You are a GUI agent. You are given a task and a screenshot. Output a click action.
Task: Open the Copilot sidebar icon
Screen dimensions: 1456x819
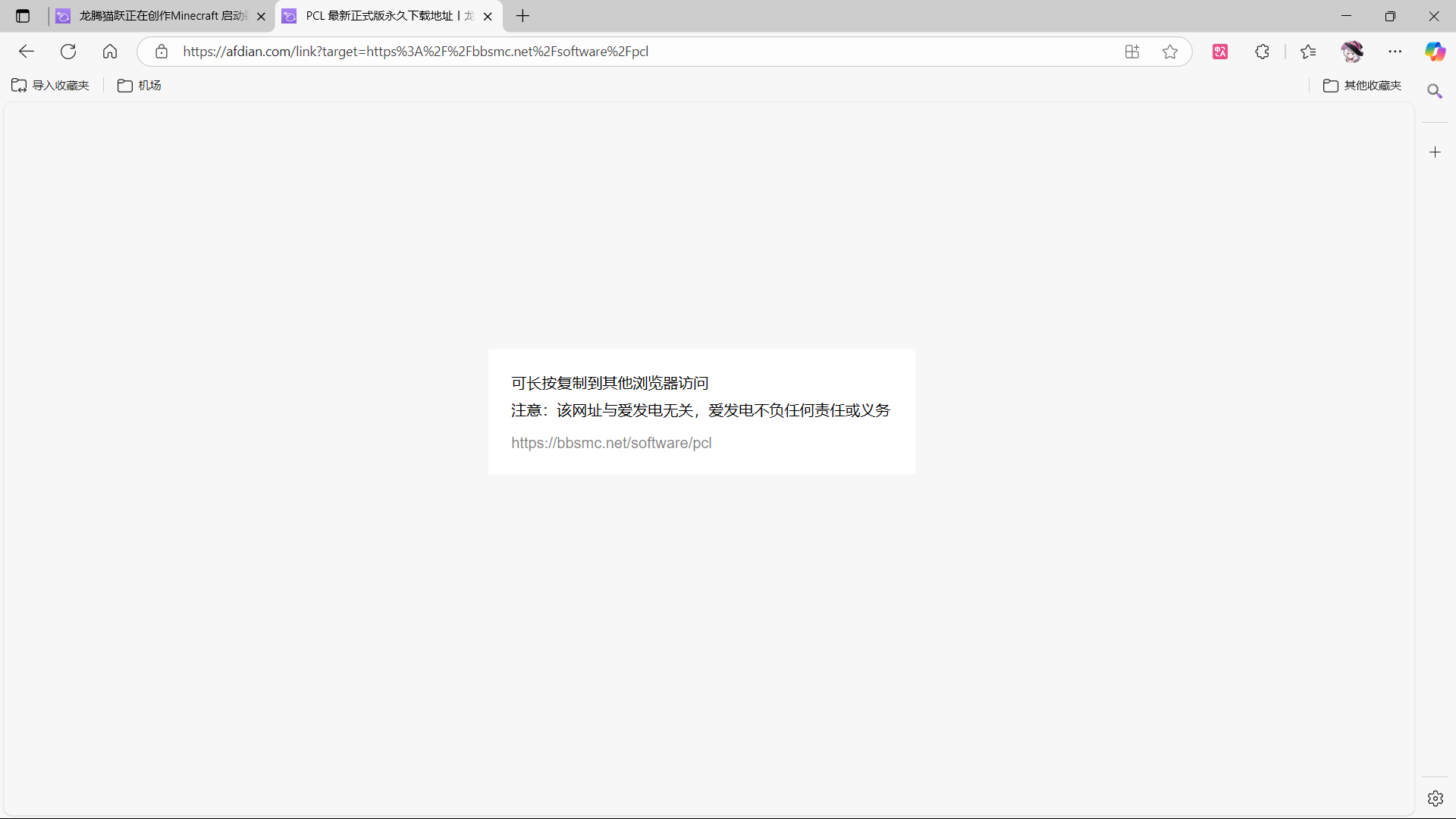[1435, 52]
